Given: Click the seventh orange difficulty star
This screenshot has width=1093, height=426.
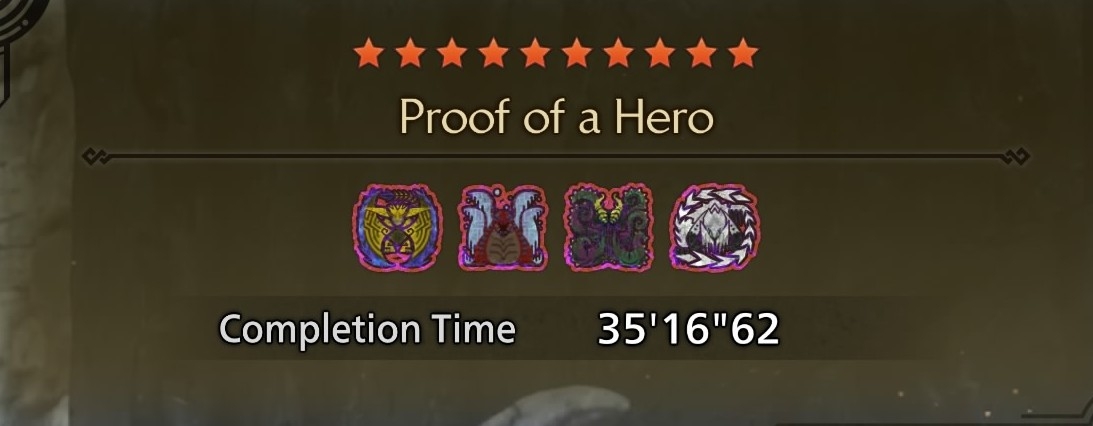Looking at the screenshot, I should coord(618,53).
